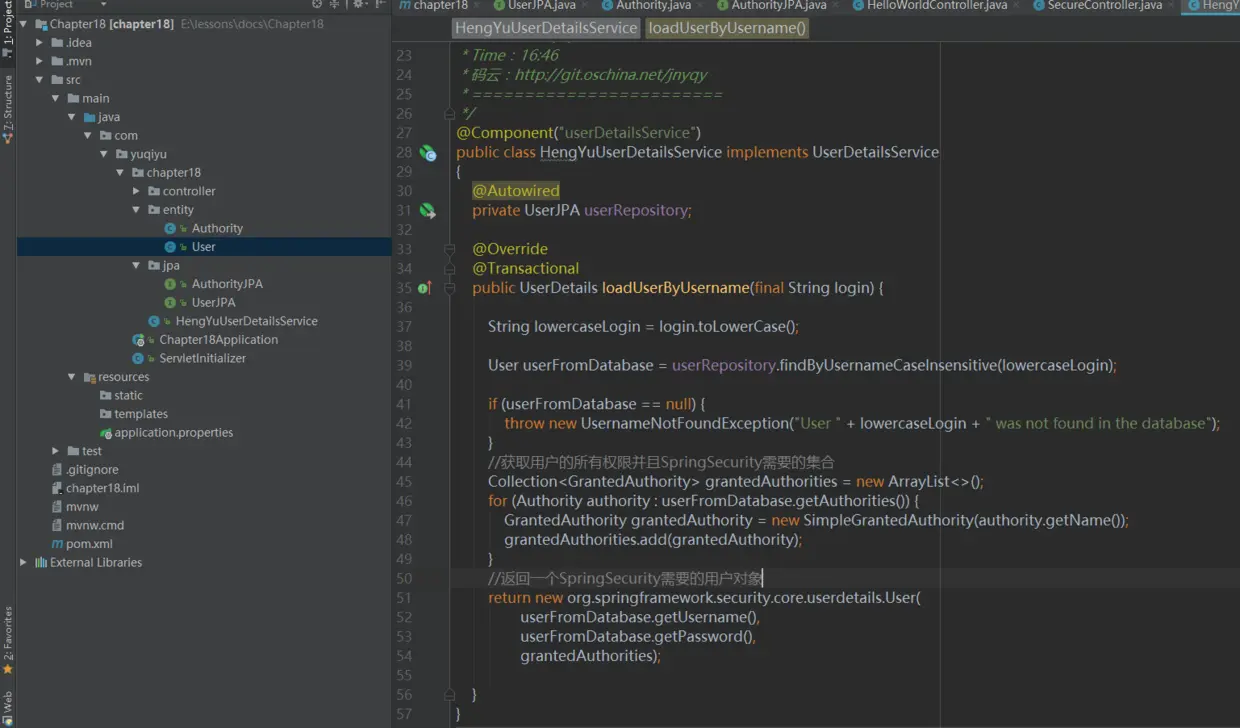
Task: Expand the External Libraries node
Action: point(23,563)
